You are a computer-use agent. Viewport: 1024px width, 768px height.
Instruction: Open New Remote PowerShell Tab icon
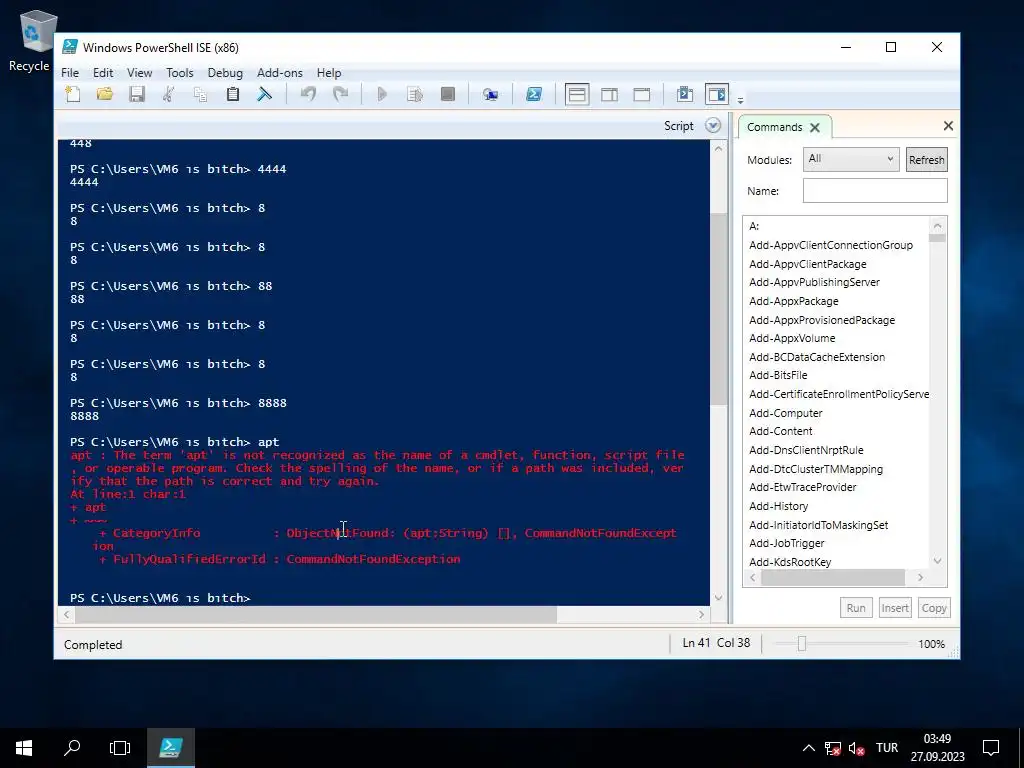coord(490,95)
